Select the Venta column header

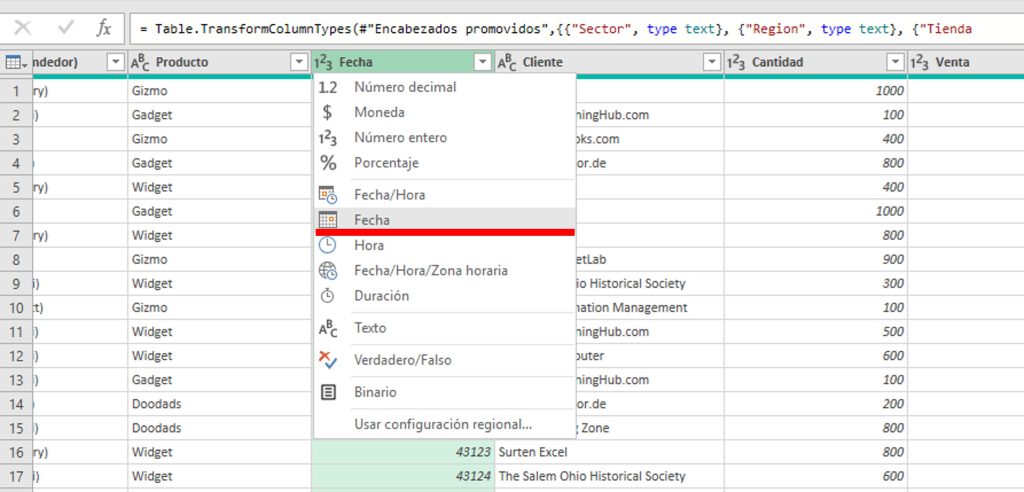tap(965, 63)
